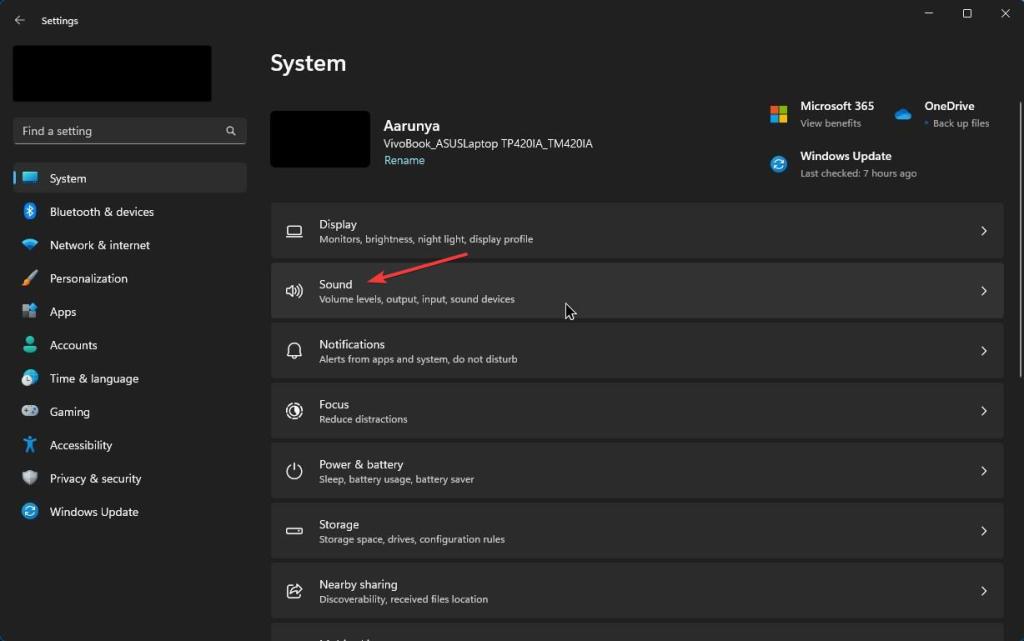Click the Notifications bell icon
This screenshot has height=641, width=1024.
[295, 351]
